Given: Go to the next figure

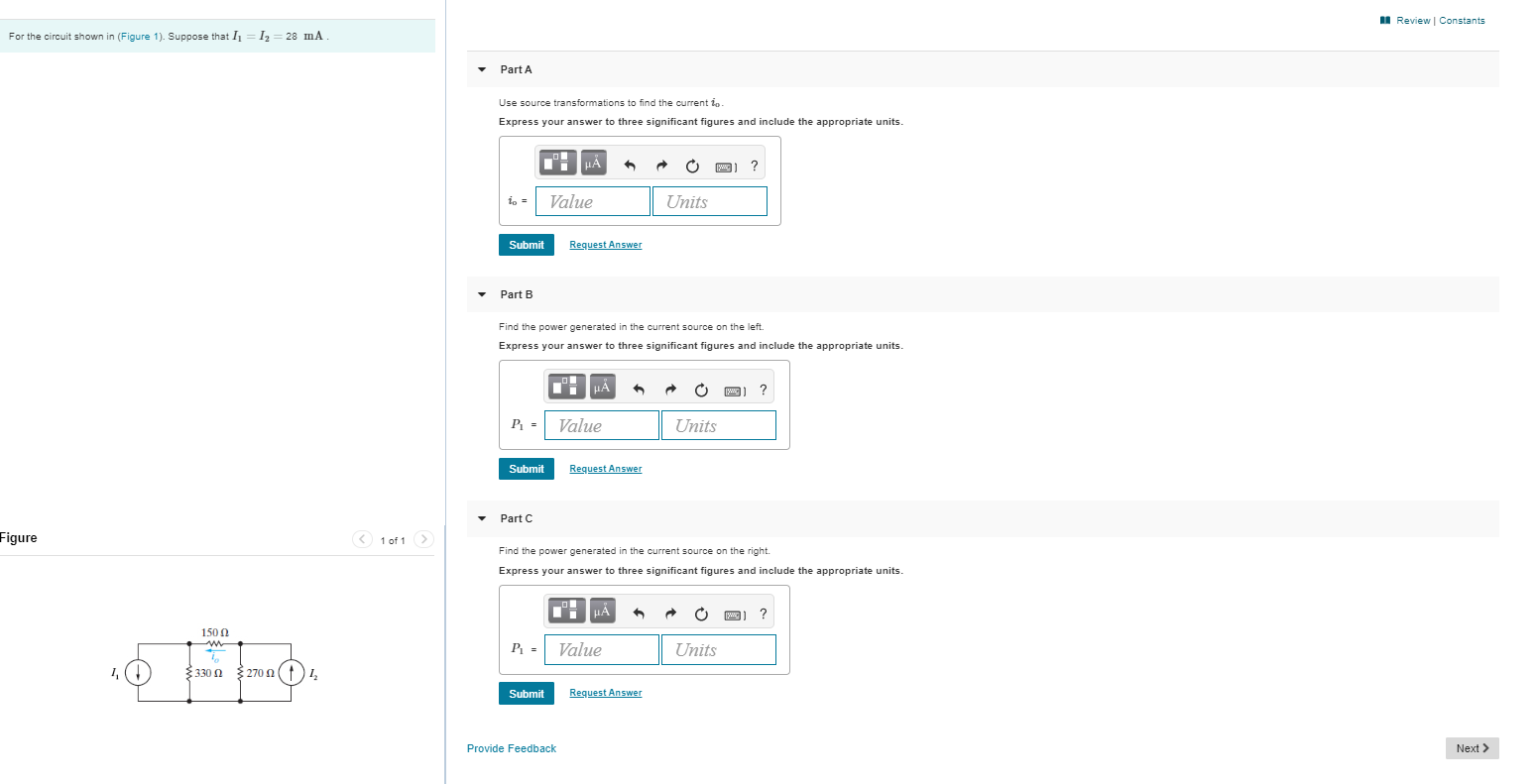Looking at the screenshot, I should [423, 539].
